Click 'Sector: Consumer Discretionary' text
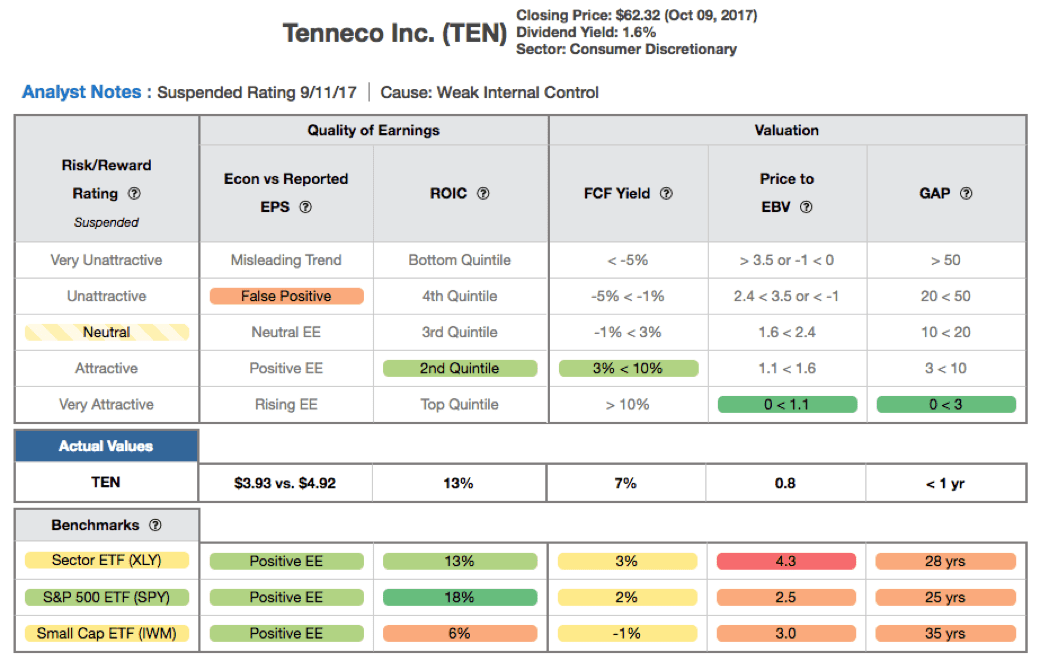This screenshot has width=1040, height=661. 627,49
